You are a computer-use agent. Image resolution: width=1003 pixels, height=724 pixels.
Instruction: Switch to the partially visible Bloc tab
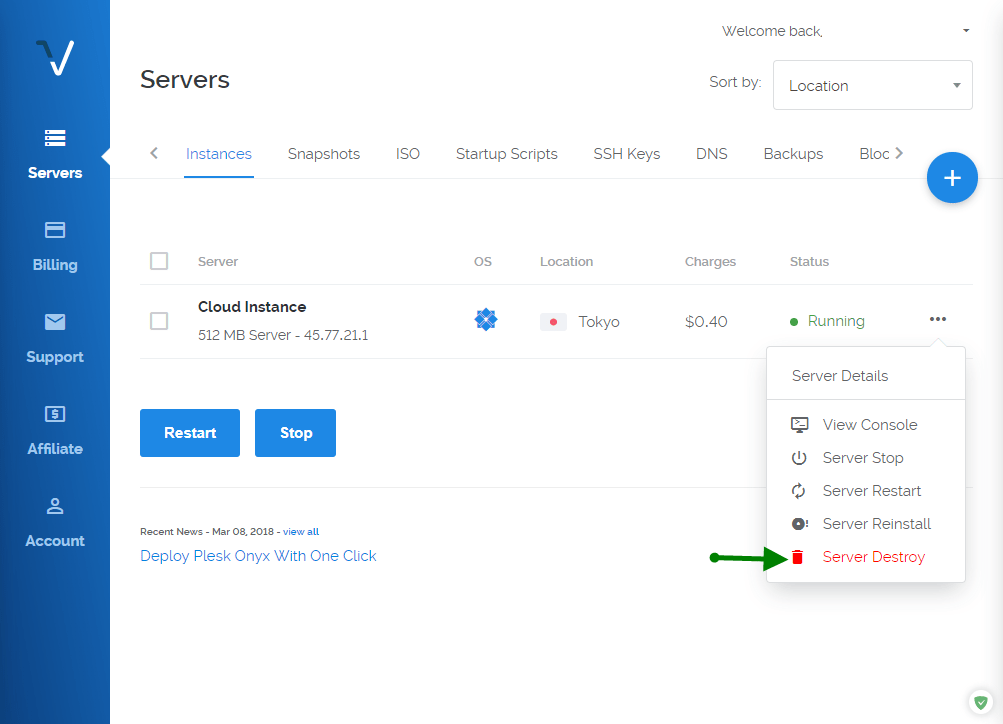point(874,154)
